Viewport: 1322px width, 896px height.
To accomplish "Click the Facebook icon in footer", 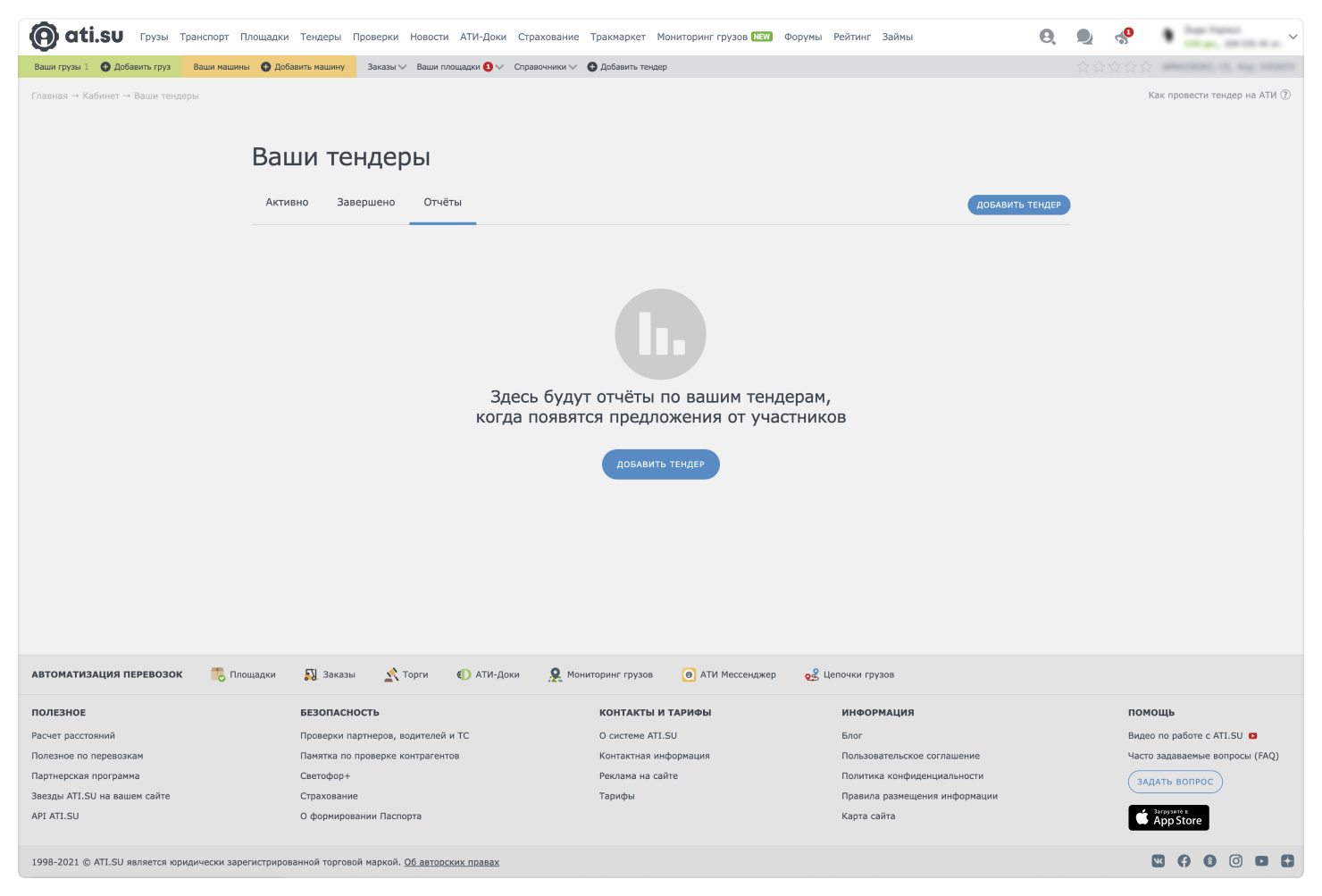I will pos(1184,861).
